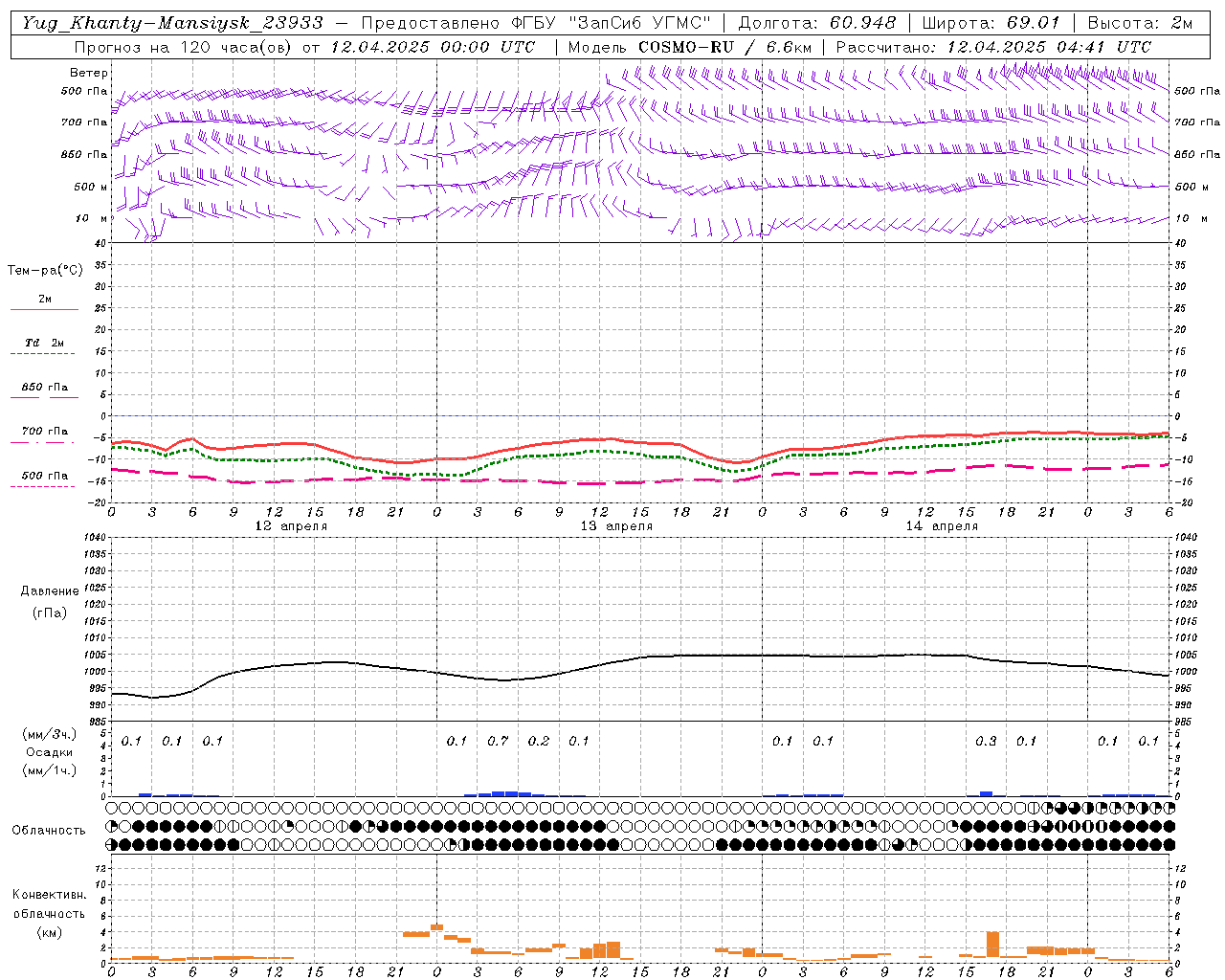The height and width of the screenshot is (980, 1225).
Task: Click the pink dashed line sample under 500 гПа legend
Action: click(42, 487)
